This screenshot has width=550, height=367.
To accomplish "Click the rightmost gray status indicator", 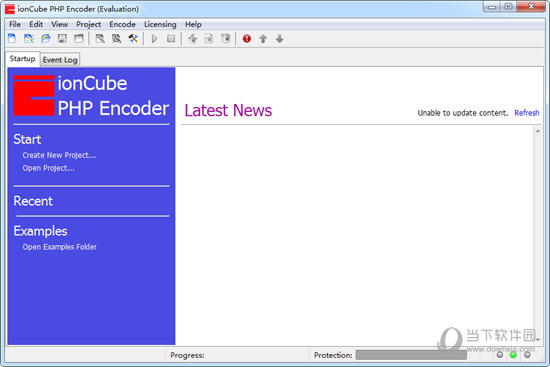I will (x=527, y=355).
